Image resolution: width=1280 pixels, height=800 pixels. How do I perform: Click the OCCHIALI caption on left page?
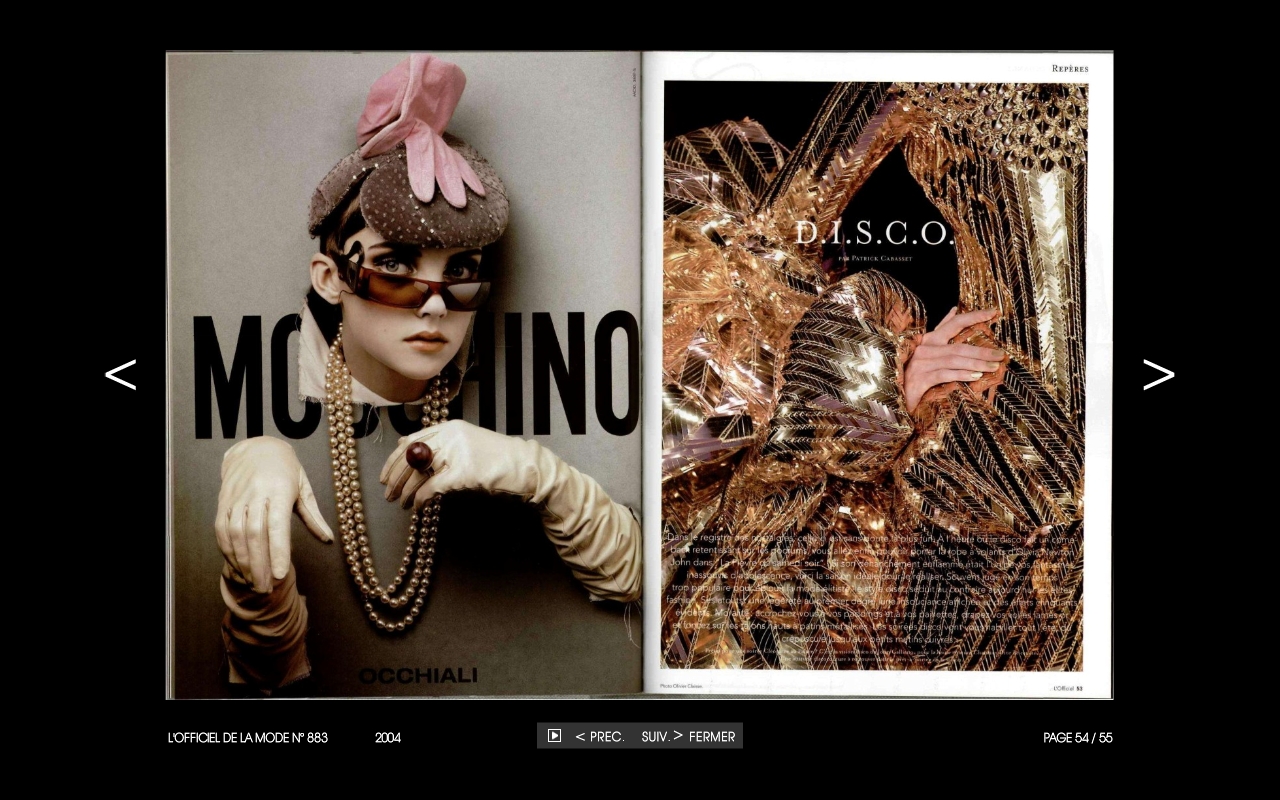(x=418, y=676)
